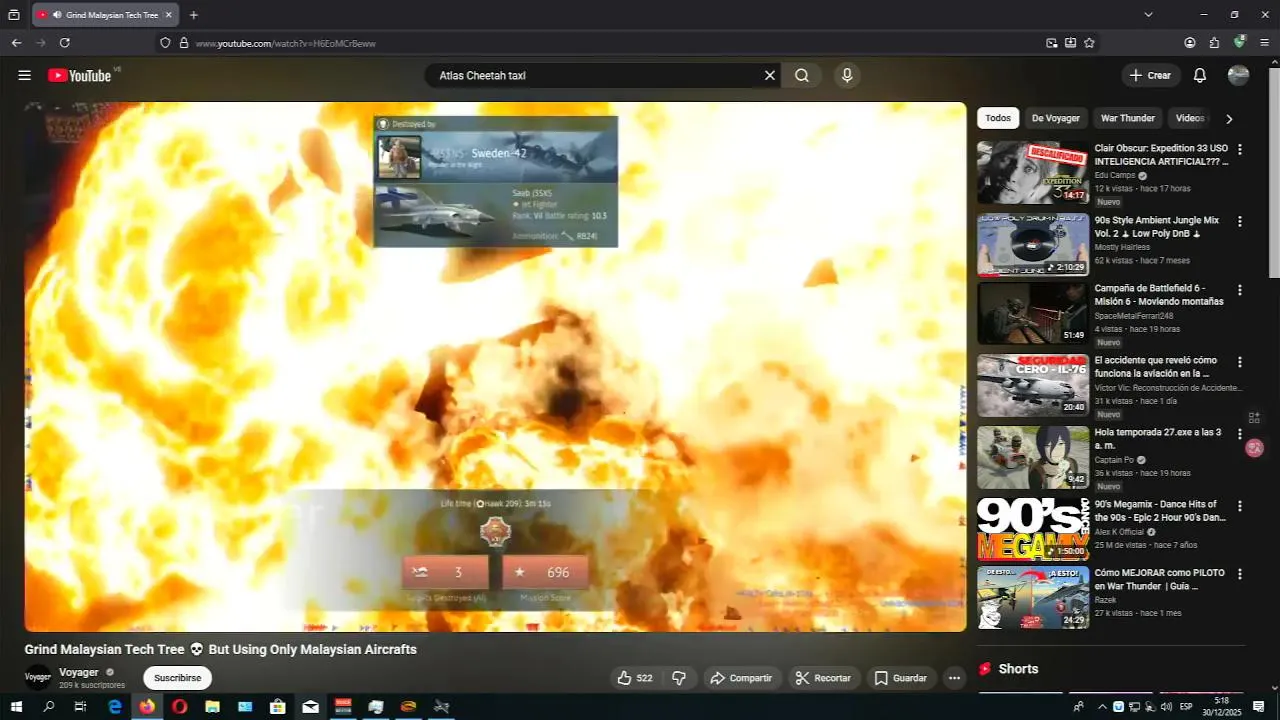
Task: Close the Grind Malaysian Tech Tree tab
Action: [x=168, y=15]
